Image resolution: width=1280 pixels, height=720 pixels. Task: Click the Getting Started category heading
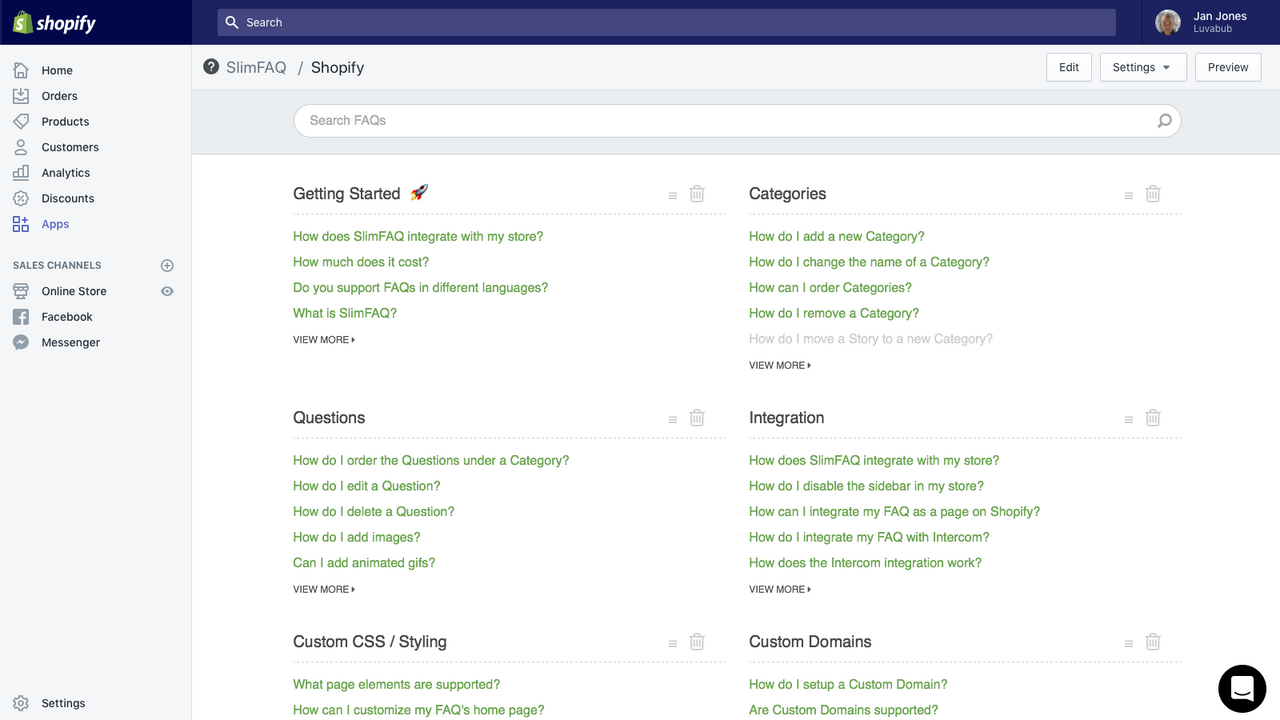pyautogui.click(x=346, y=194)
